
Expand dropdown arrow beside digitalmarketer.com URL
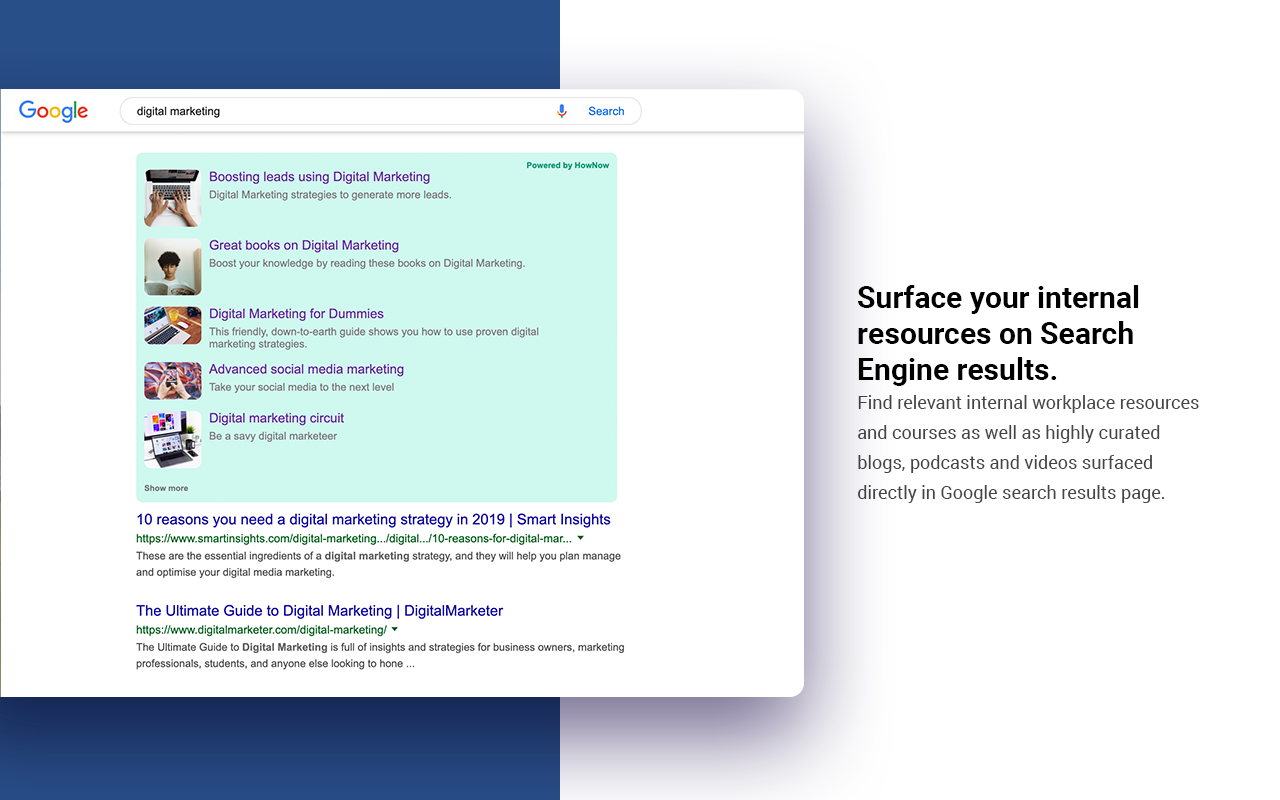click(x=395, y=630)
